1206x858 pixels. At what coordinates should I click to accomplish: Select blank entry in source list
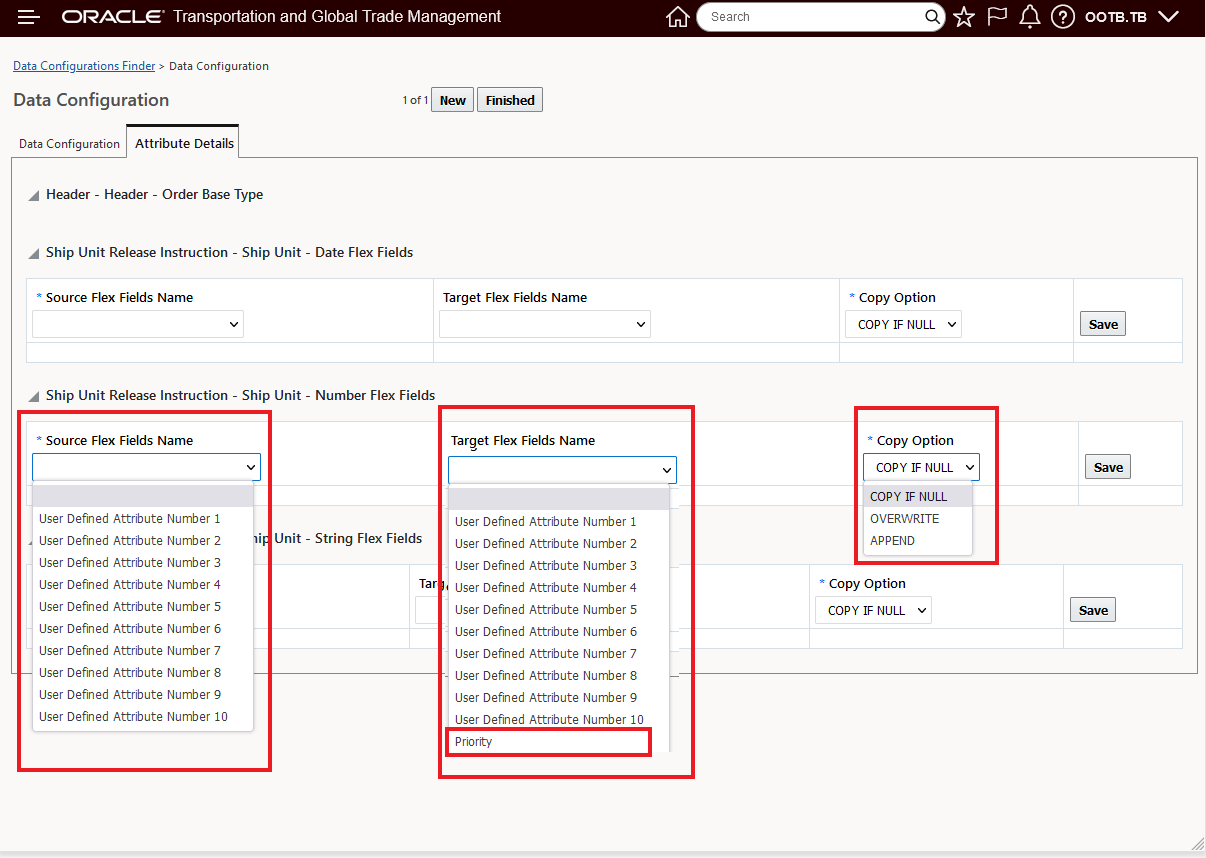pyautogui.click(x=143, y=497)
